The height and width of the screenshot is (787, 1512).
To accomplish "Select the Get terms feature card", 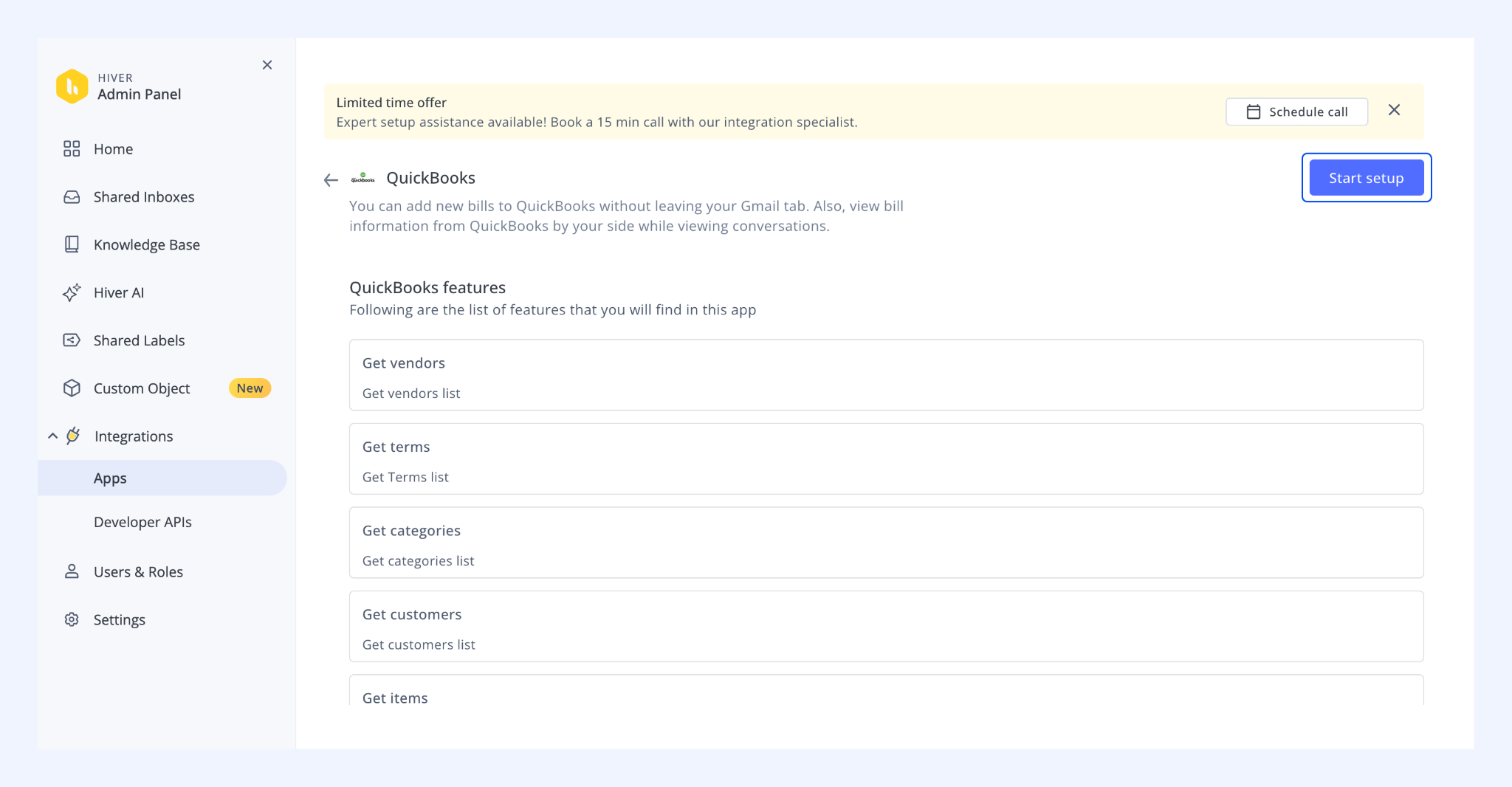I will pyautogui.click(x=886, y=458).
